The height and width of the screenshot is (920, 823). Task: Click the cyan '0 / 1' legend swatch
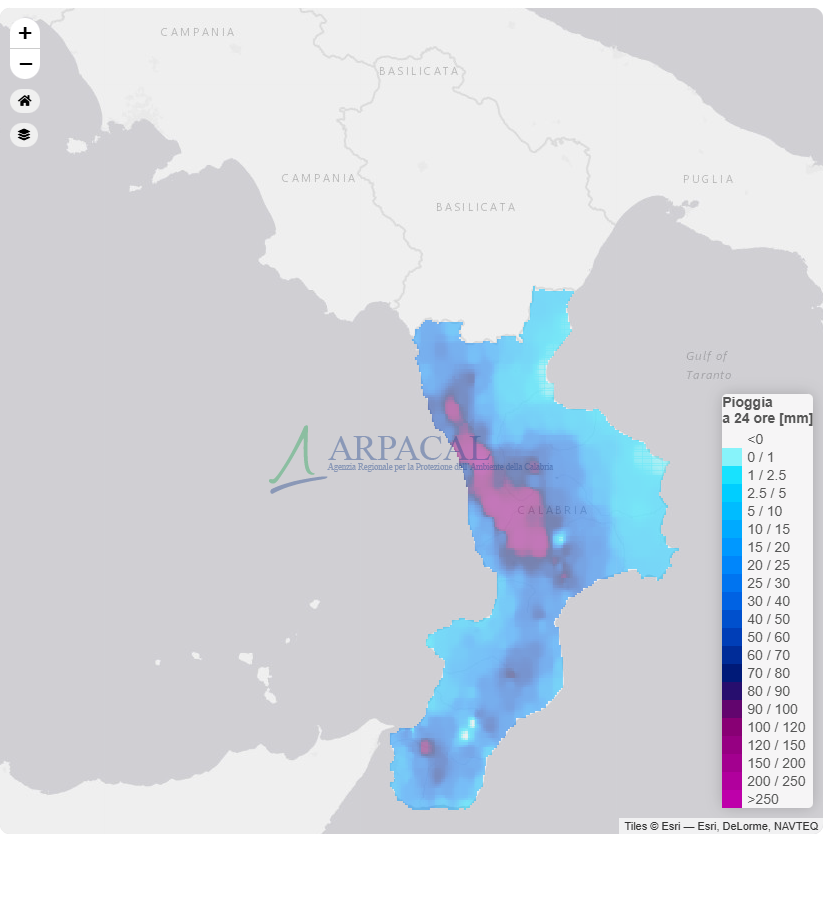click(x=733, y=456)
